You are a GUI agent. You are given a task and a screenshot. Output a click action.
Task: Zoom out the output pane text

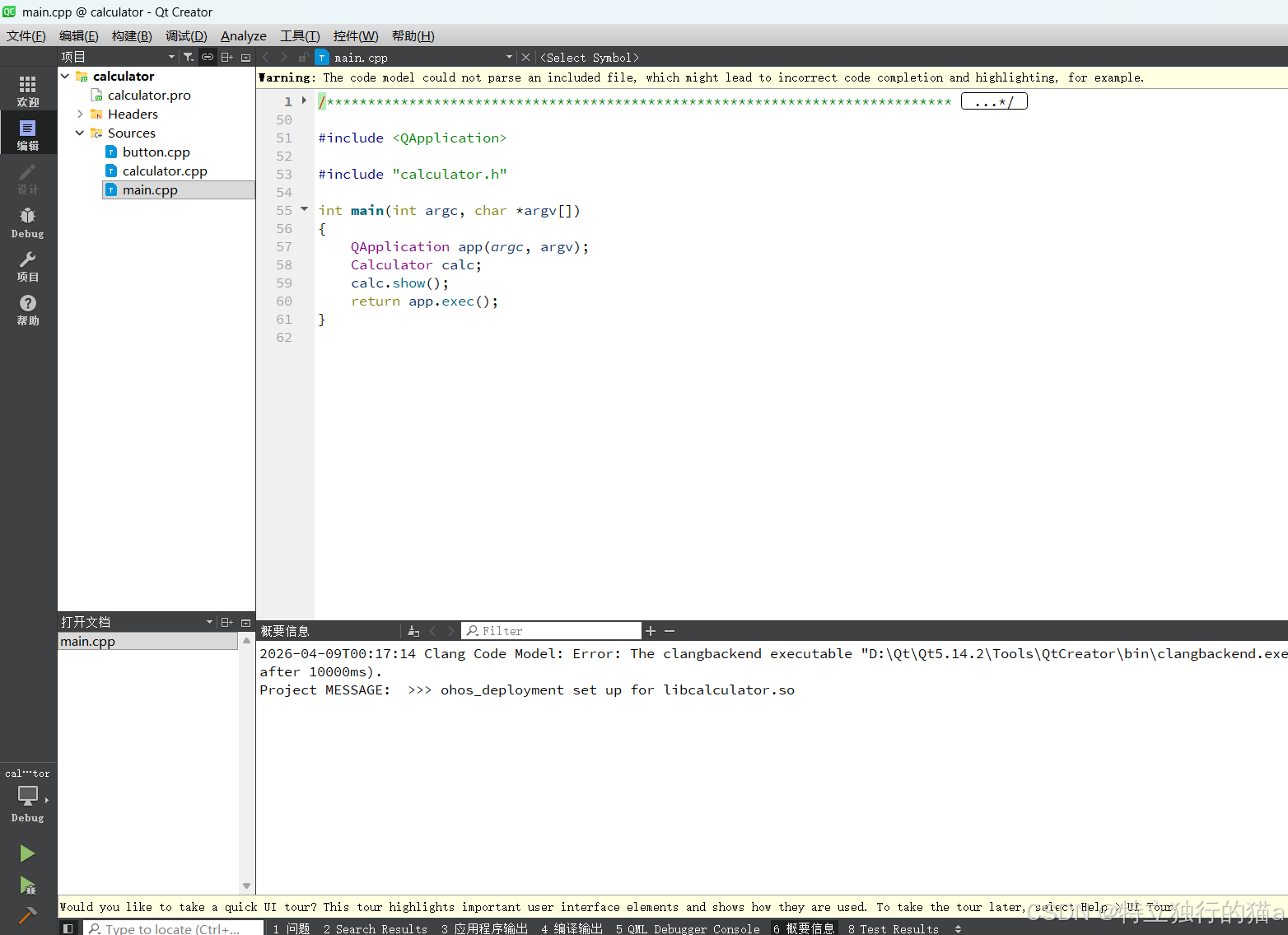[x=670, y=631]
